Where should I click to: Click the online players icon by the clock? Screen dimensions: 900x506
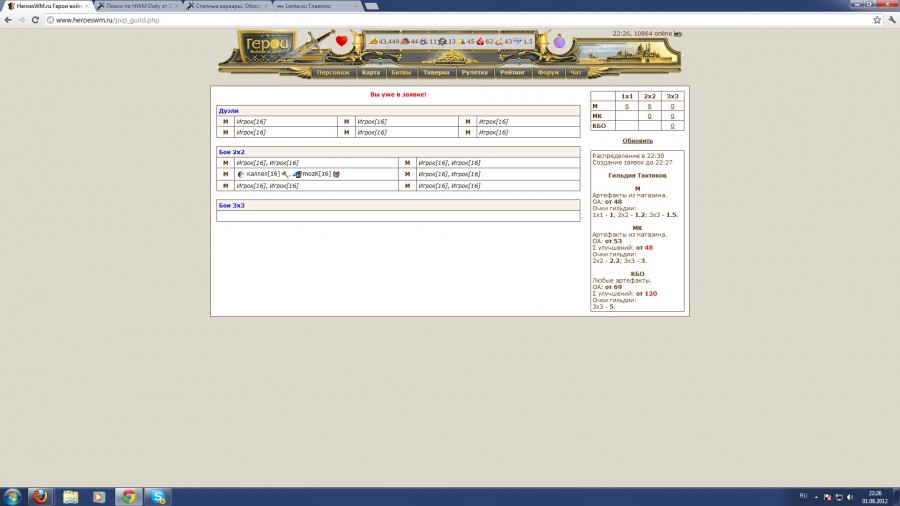click(x=678, y=34)
